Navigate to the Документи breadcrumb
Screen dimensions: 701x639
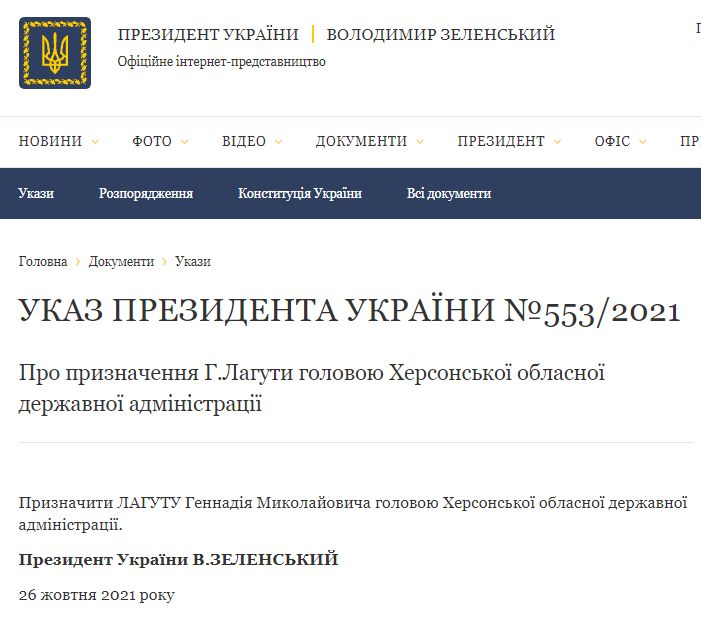pos(121,262)
